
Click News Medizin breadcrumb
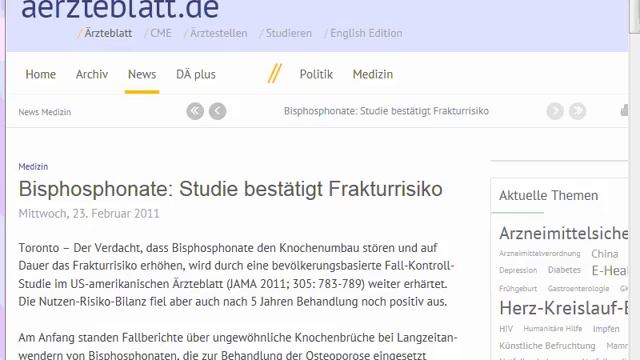44,112
